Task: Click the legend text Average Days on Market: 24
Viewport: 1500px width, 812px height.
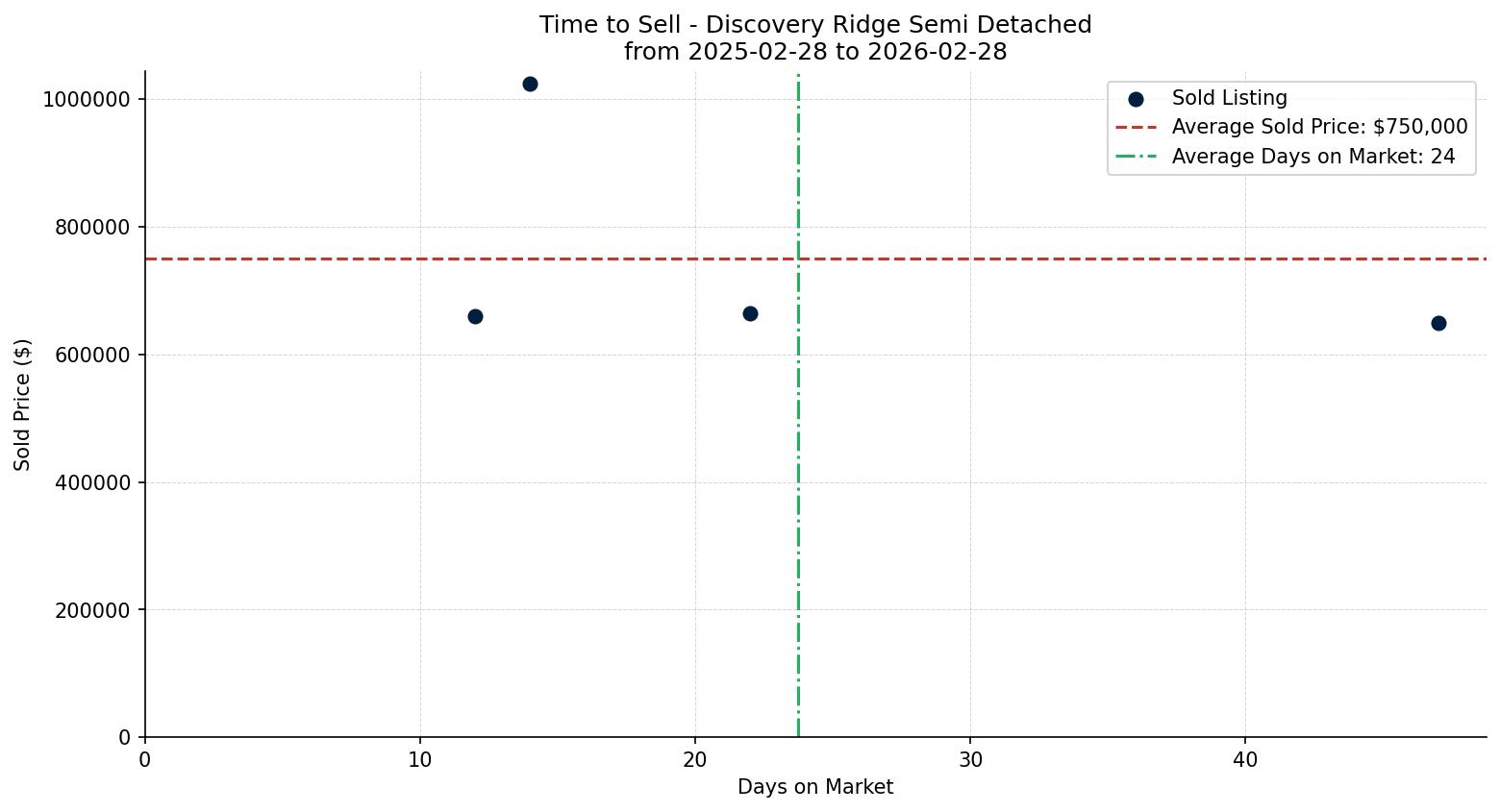Action: [x=1312, y=156]
